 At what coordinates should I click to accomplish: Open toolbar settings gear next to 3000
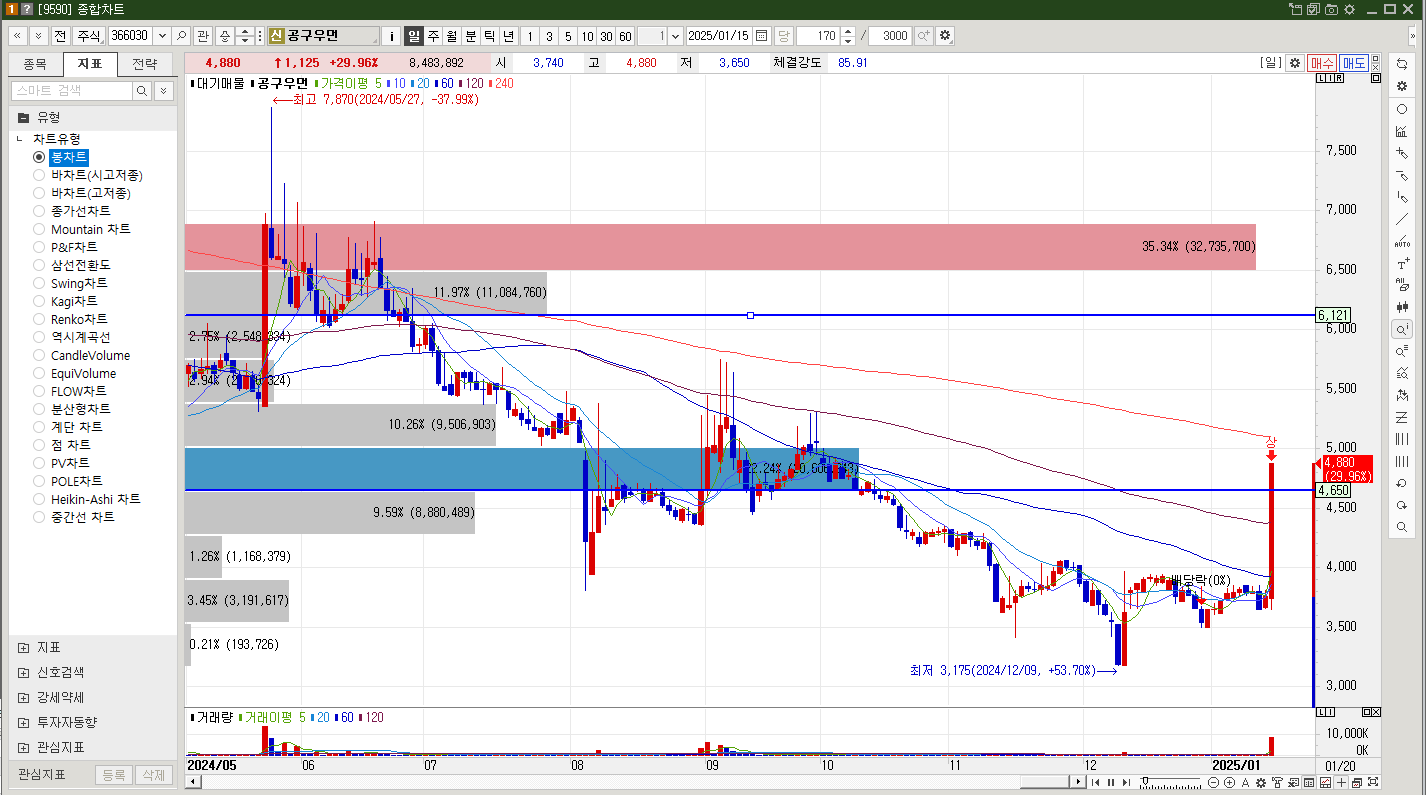[945, 36]
